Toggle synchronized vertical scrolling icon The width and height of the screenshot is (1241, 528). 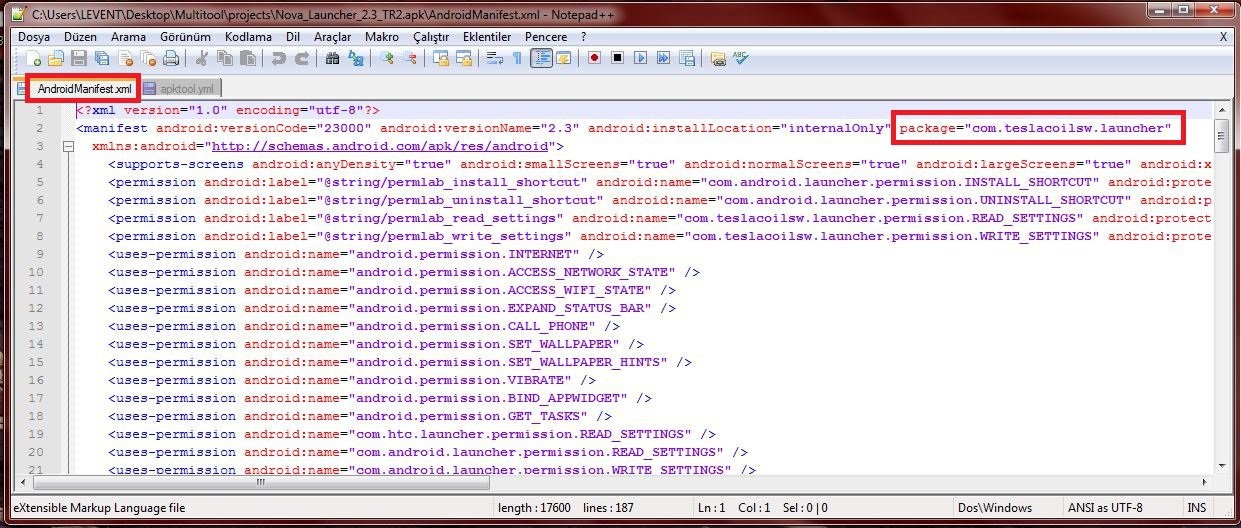[441, 59]
